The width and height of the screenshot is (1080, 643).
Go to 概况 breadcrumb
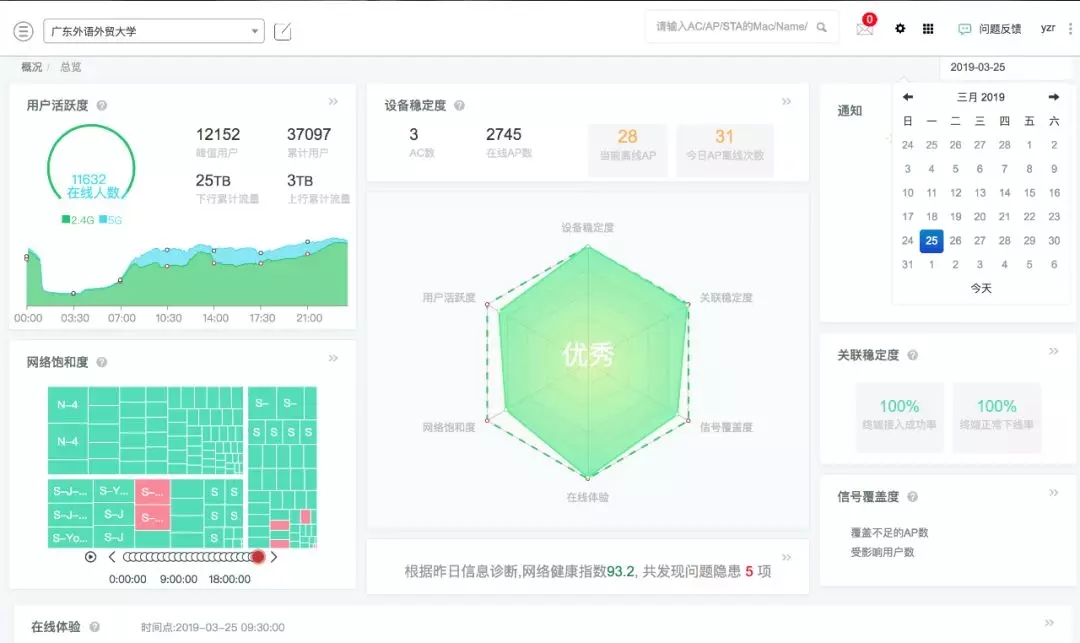[32, 67]
